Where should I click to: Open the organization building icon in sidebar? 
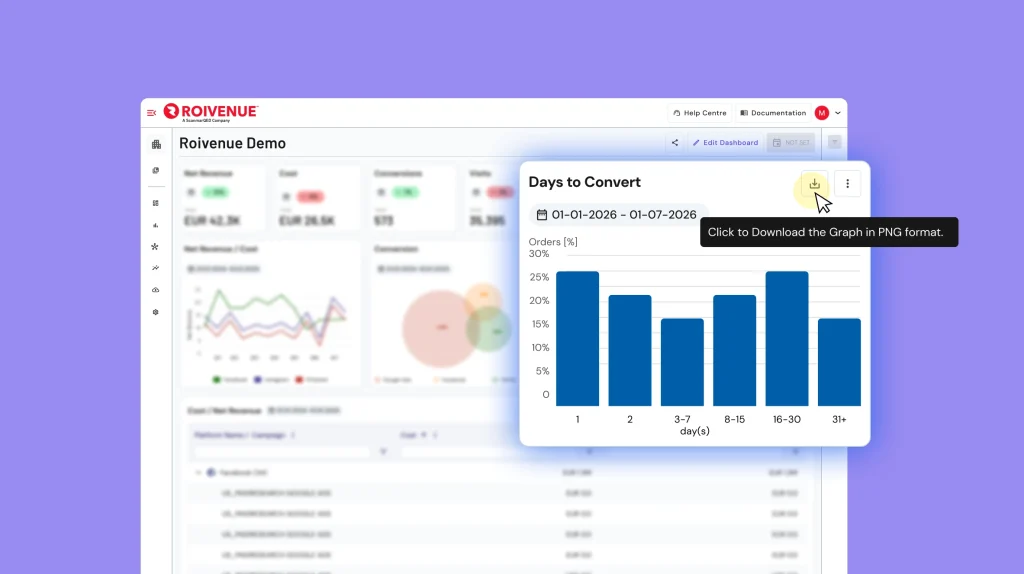156,144
